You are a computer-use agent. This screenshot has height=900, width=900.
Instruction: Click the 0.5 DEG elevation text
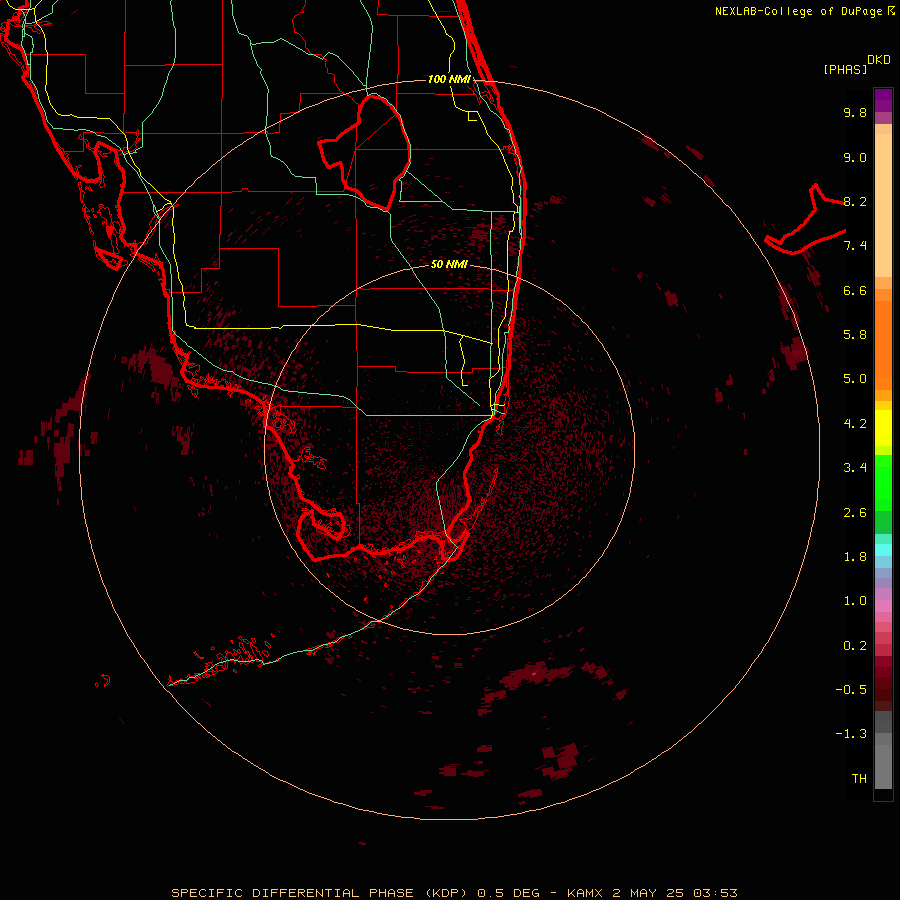pos(509,893)
